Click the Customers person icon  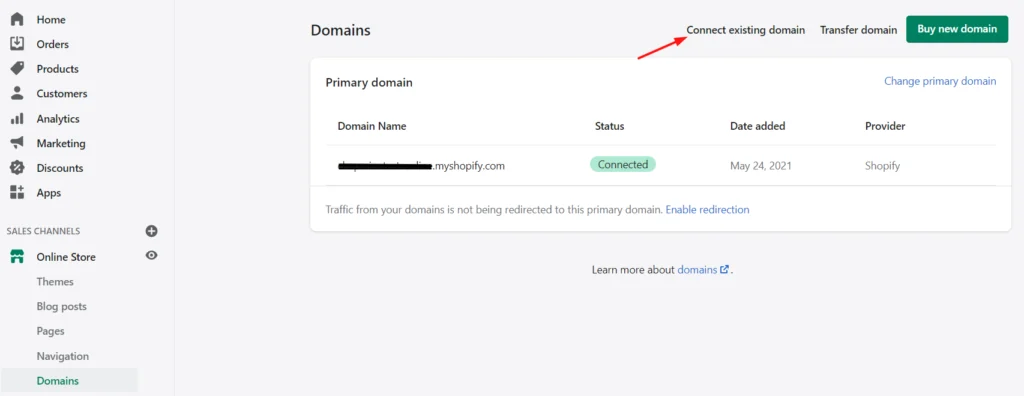pyautogui.click(x=17, y=93)
